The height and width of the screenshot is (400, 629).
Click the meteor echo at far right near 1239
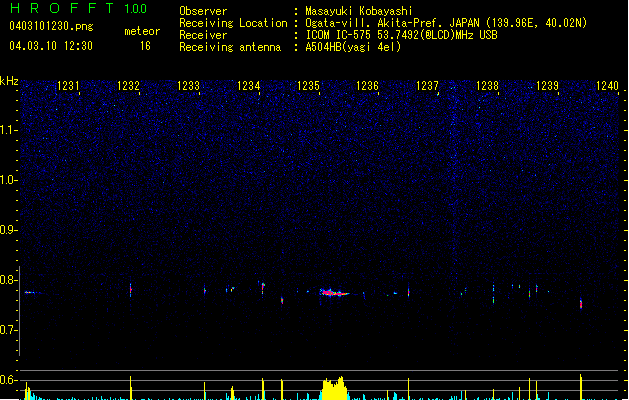(x=581, y=303)
